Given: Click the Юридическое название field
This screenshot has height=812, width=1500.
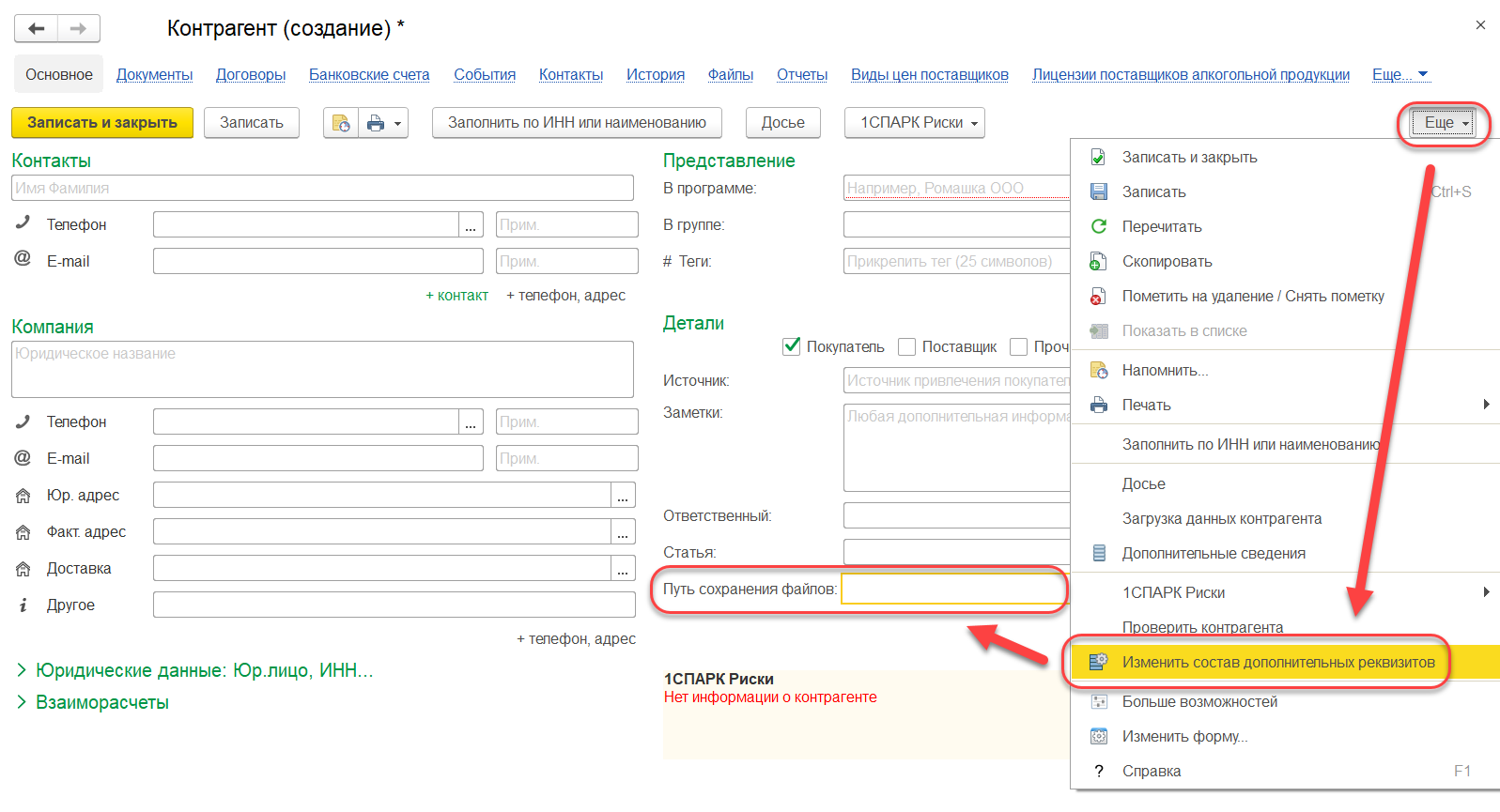Looking at the screenshot, I should pyautogui.click(x=322, y=369).
